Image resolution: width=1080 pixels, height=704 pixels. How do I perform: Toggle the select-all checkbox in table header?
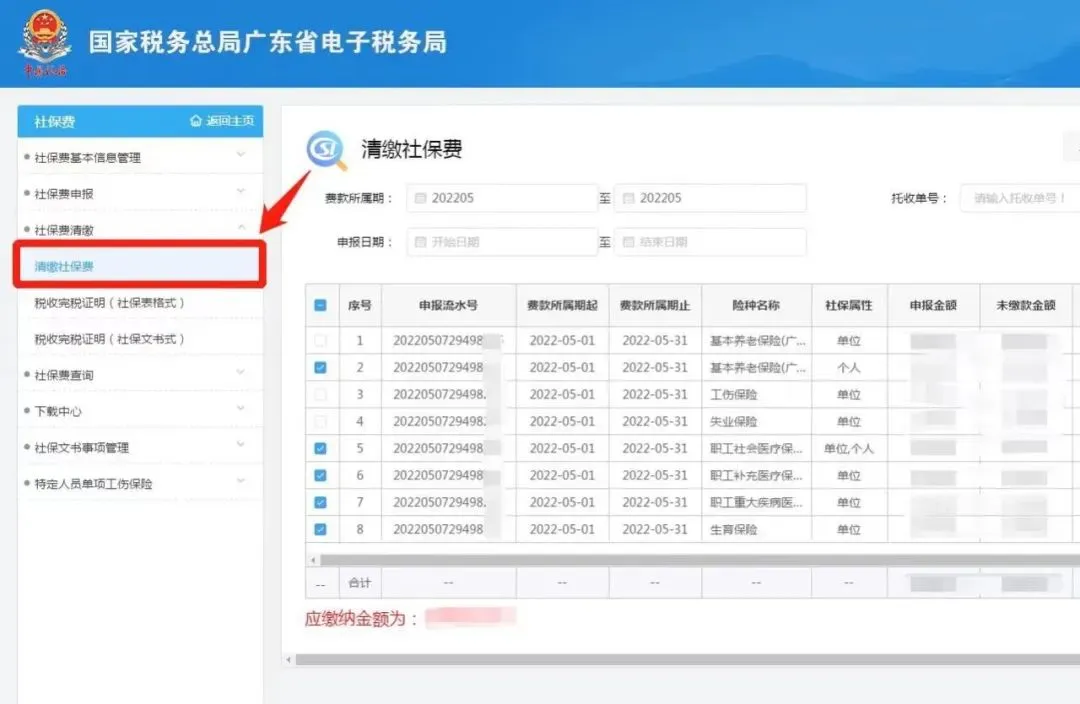tap(320, 305)
